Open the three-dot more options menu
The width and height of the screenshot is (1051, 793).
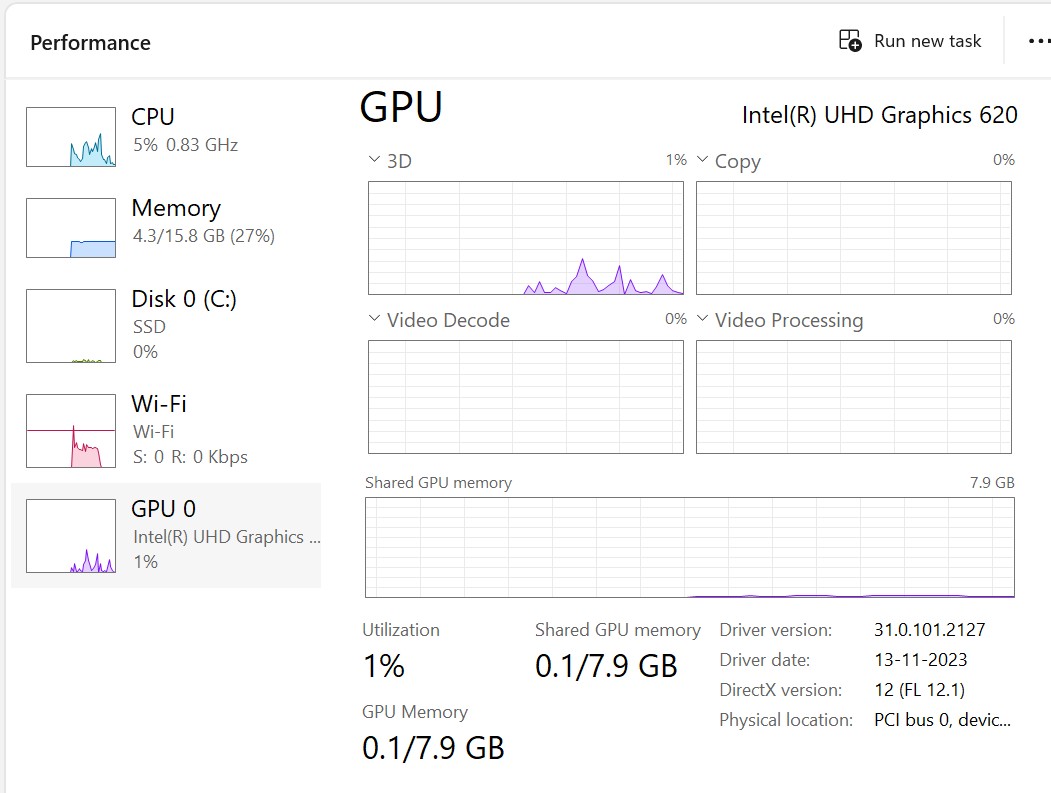point(1039,41)
